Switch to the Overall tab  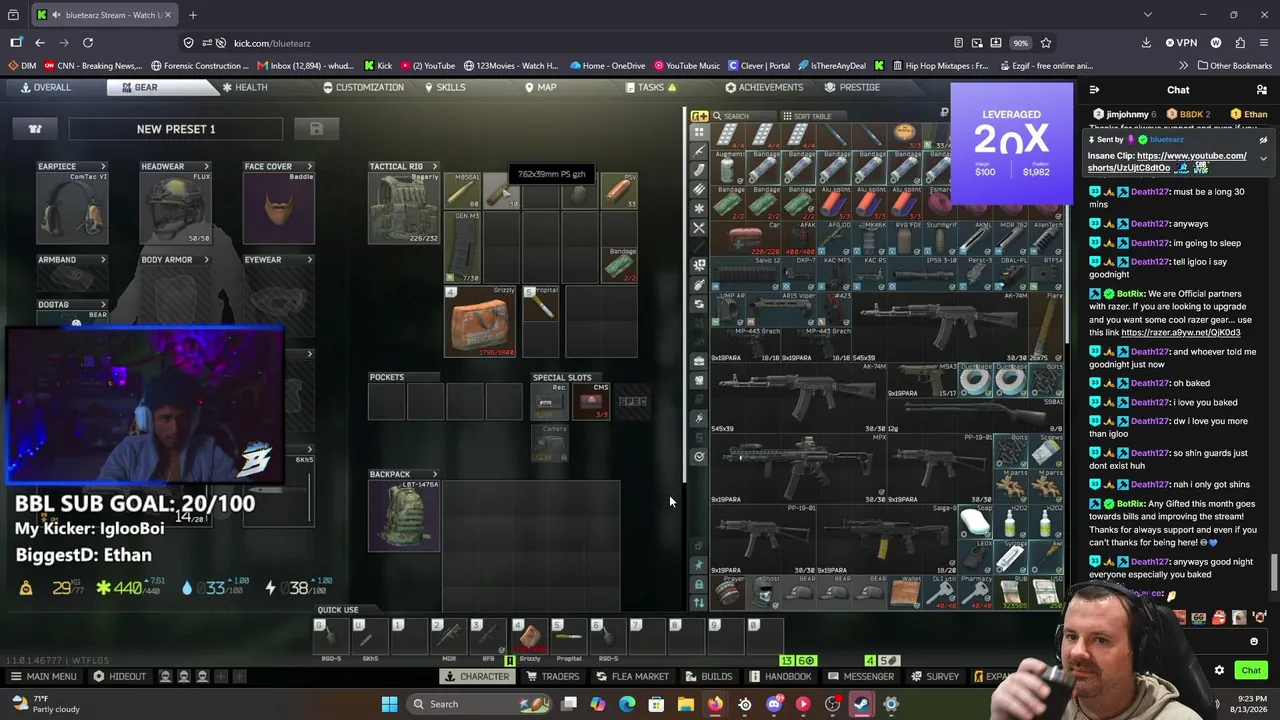coord(46,87)
